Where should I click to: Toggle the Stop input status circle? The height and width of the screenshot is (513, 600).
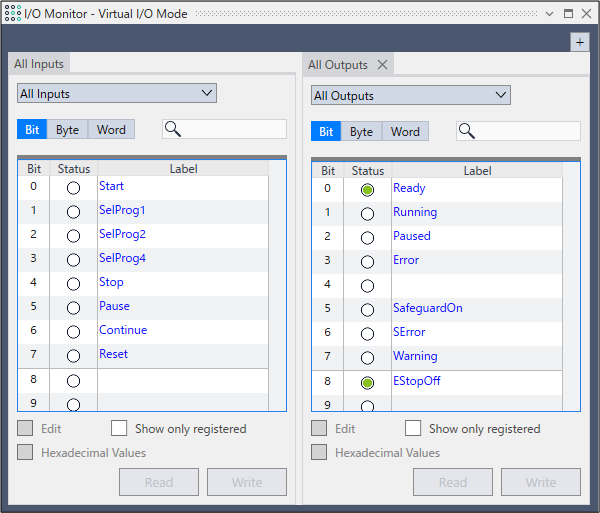[x=73, y=283]
